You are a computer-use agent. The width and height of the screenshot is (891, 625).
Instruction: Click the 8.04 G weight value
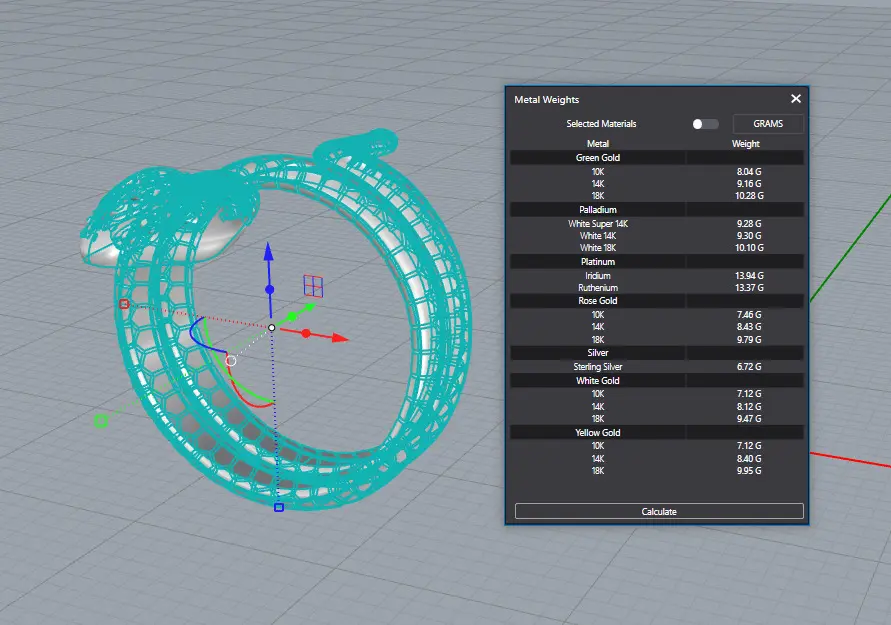(x=749, y=172)
